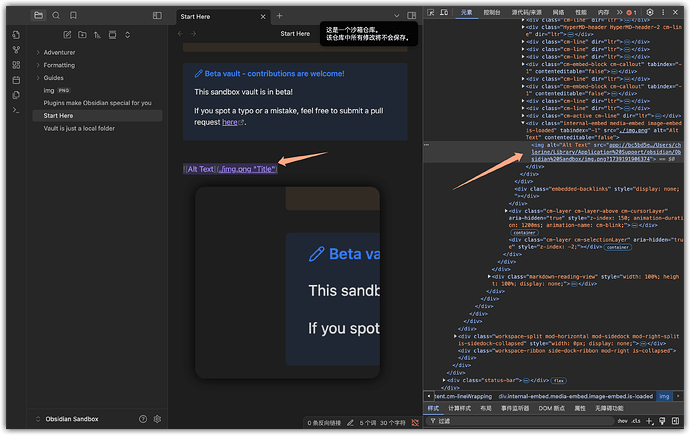Click the expand/collapse all folders icon
Image resolution: width=690 pixels, height=435 pixels.
(128, 35)
